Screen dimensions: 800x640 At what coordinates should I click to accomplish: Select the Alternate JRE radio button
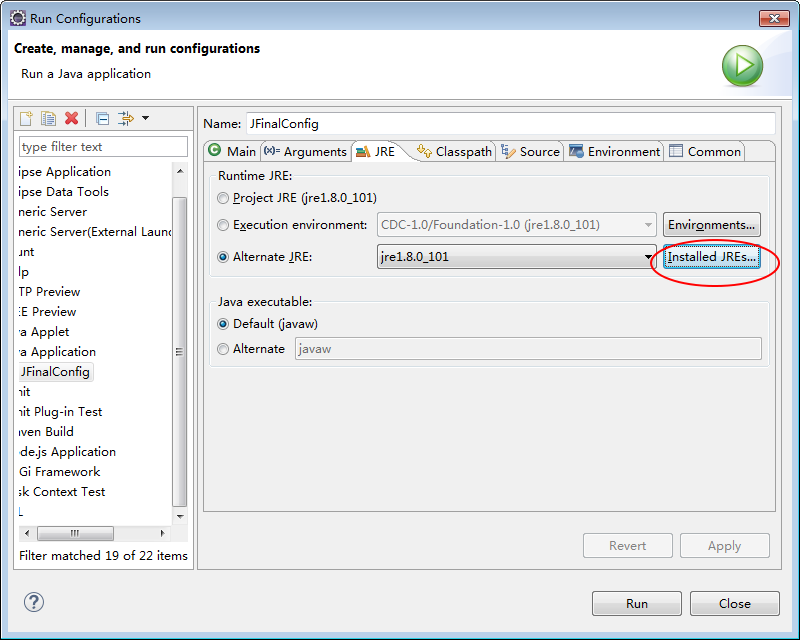pyautogui.click(x=223, y=257)
